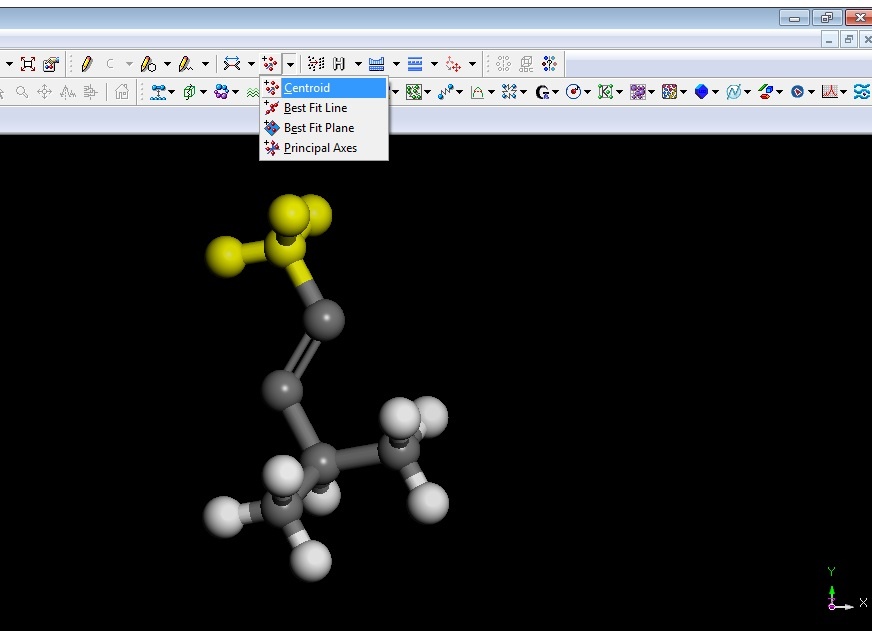Image resolution: width=872 pixels, height=631 pixels.
Task: Select Best Fit Line menu entry
Action: click(324, 108)
